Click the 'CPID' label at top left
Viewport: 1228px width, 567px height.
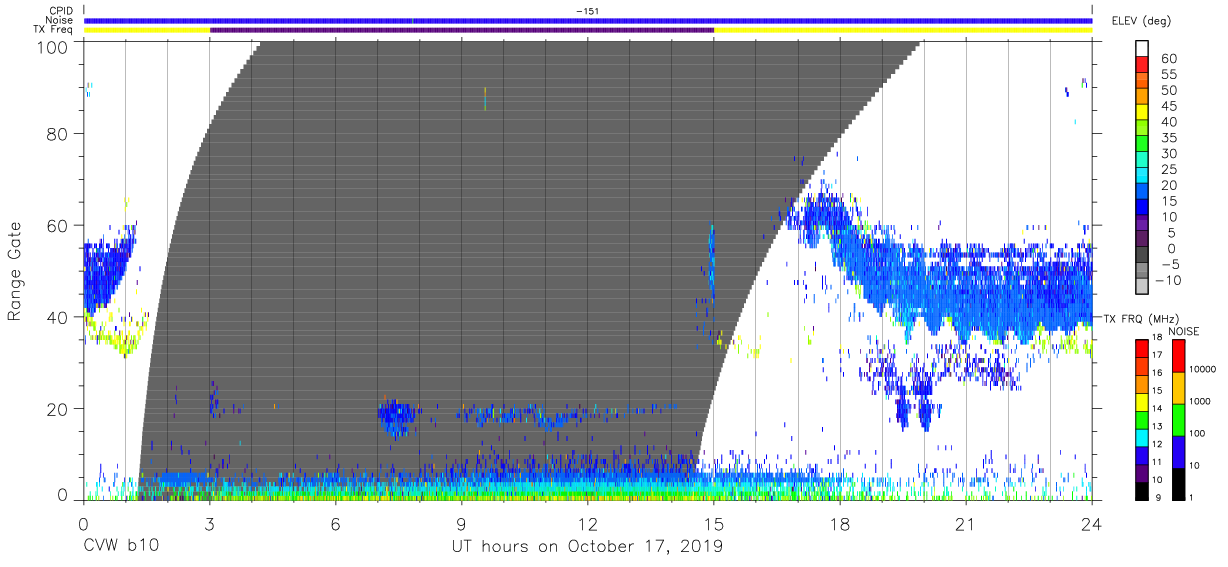point(60,11)
